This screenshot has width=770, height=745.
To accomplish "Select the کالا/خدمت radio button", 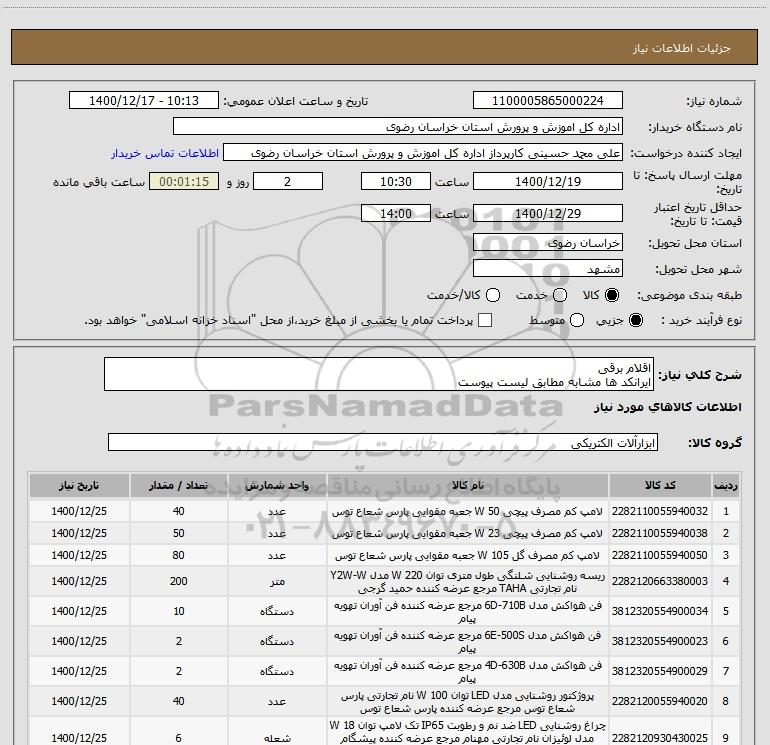I will (493, 295).
